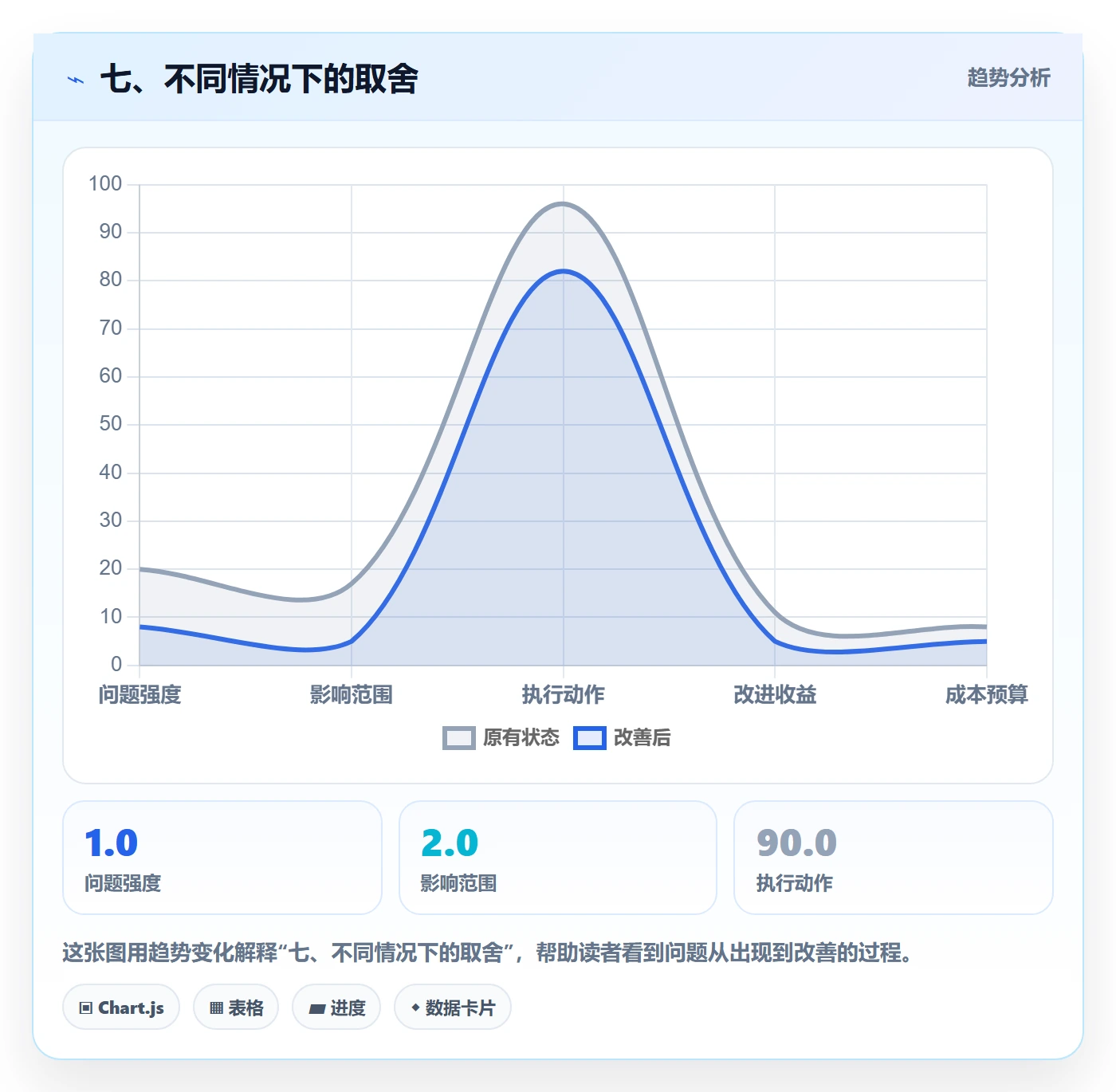This screenshot has width=1116, height=1092.
Task: Select the 进度 tag chip
Action: click(336, 1008)
